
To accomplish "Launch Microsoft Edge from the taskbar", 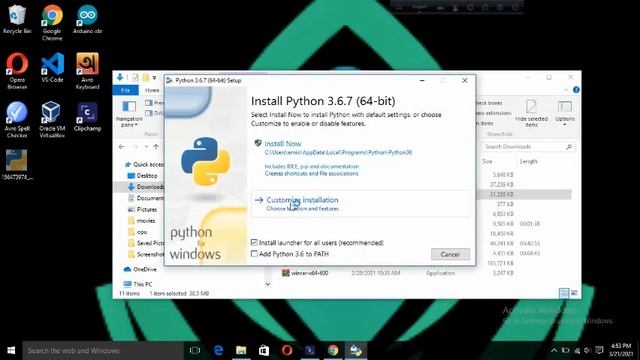I will tap(218, 350).
